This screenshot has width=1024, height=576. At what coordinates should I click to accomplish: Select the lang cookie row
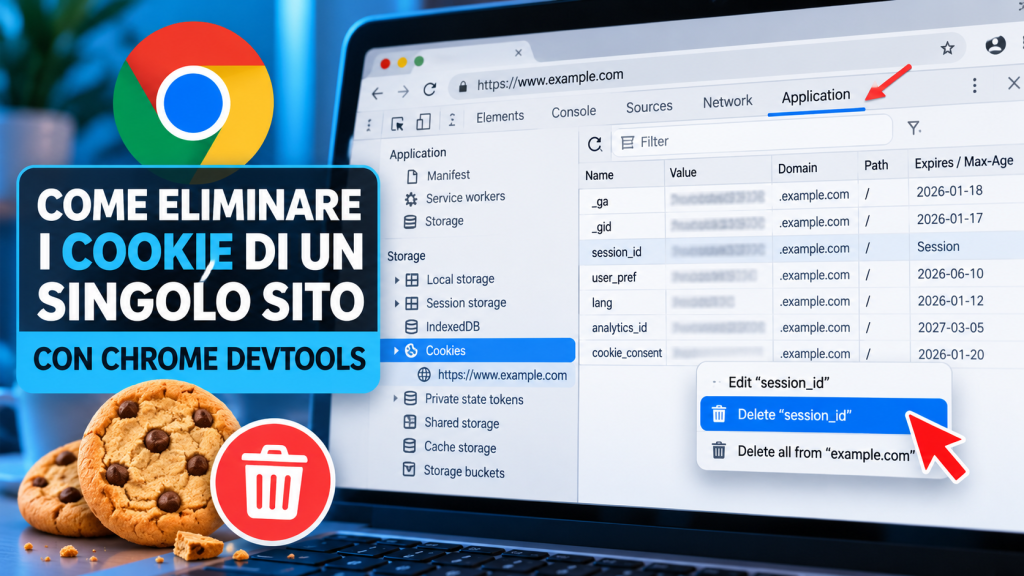click(801, 302)
